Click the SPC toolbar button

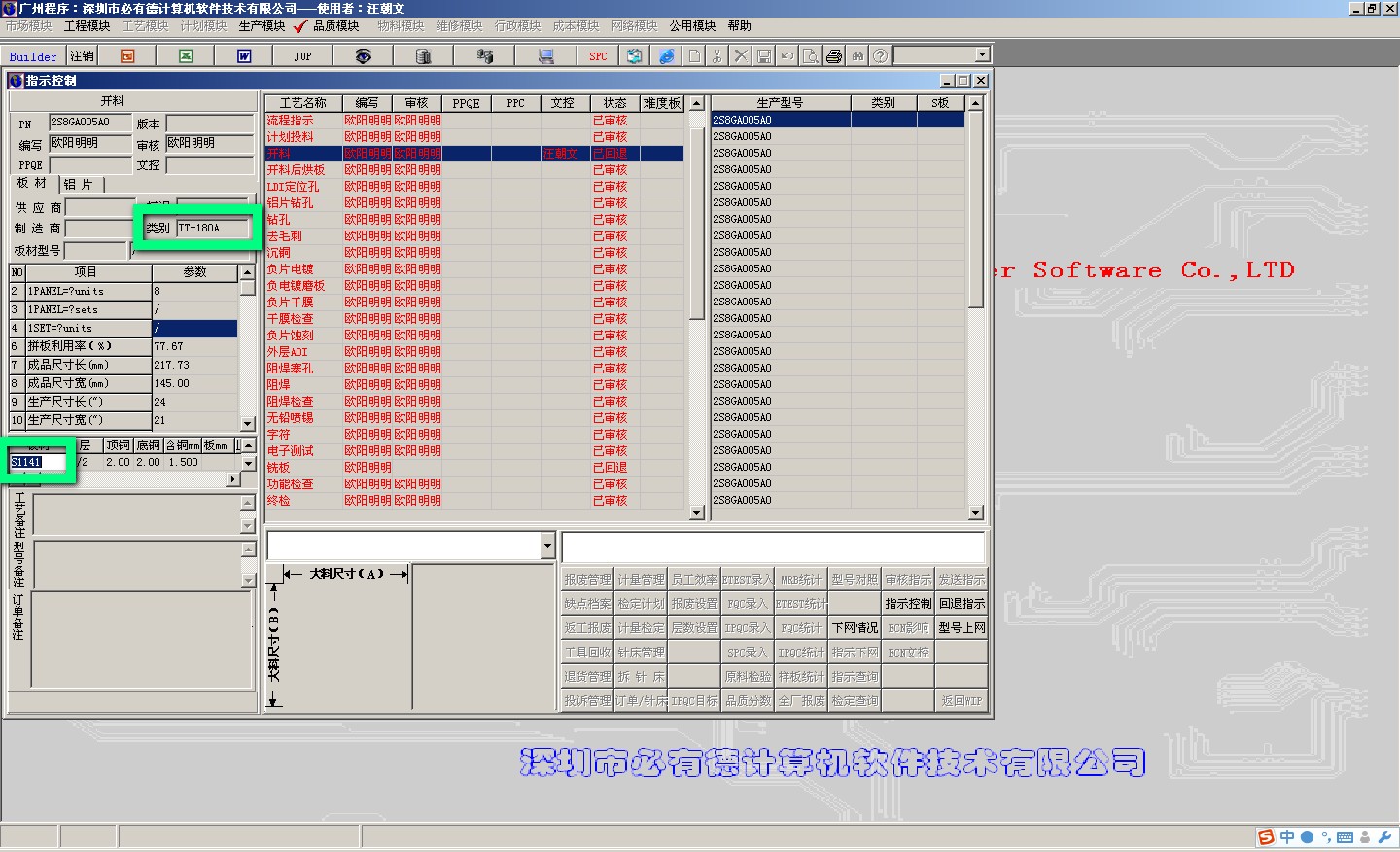[598, 56]
